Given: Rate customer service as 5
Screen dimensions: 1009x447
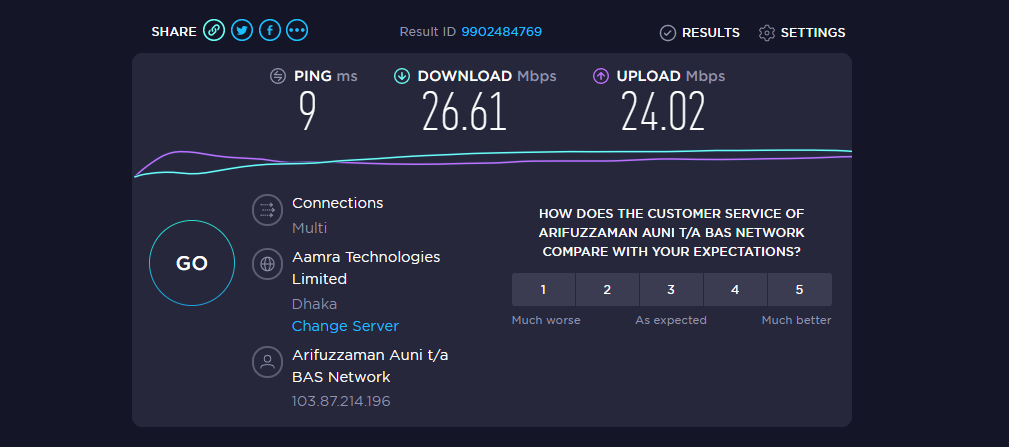Looking at the screenshot, I should (799, 290).
